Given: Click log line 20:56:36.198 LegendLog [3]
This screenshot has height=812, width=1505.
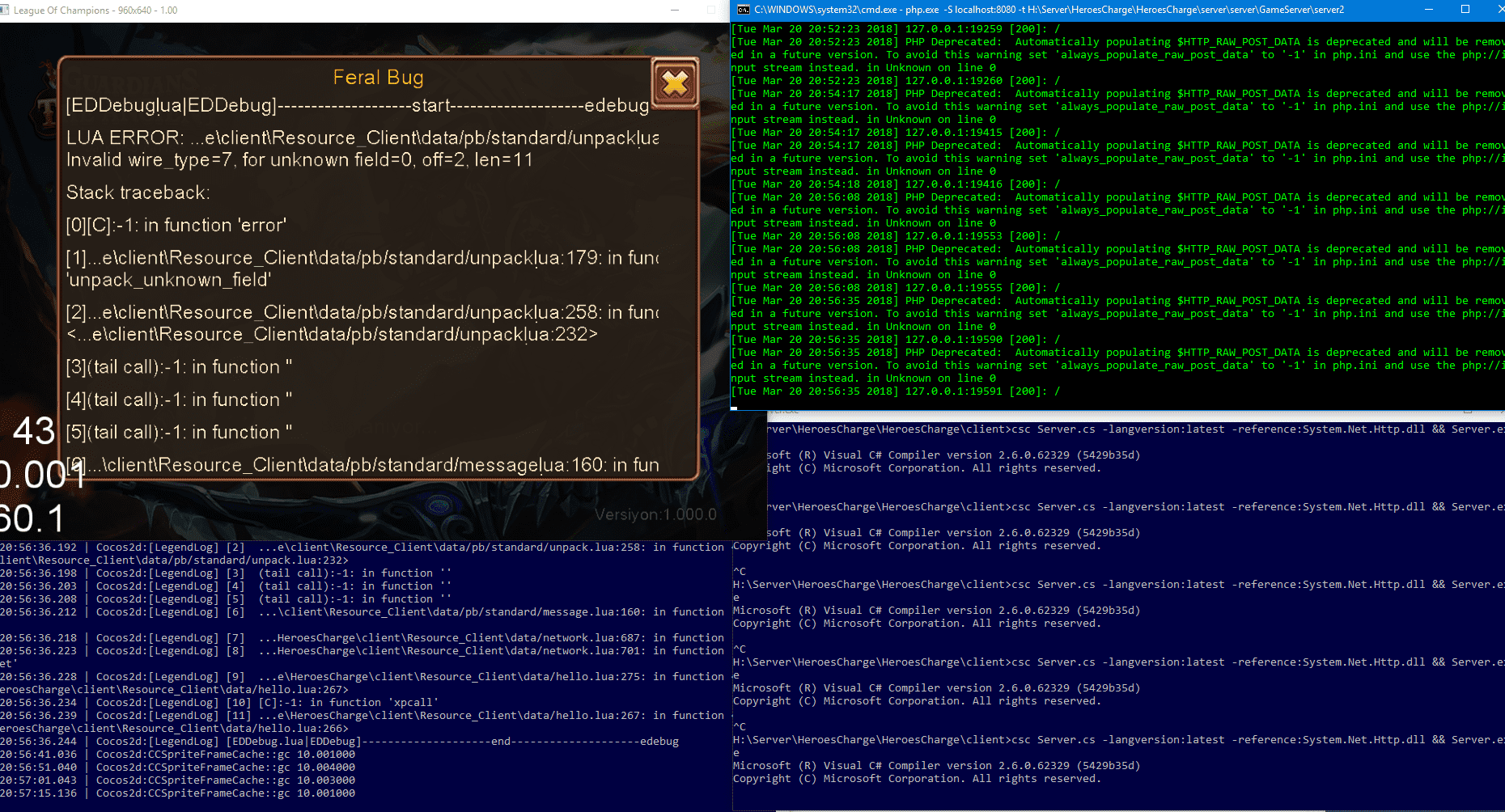Looking at the screenshot, I should [x=226, y=573].
